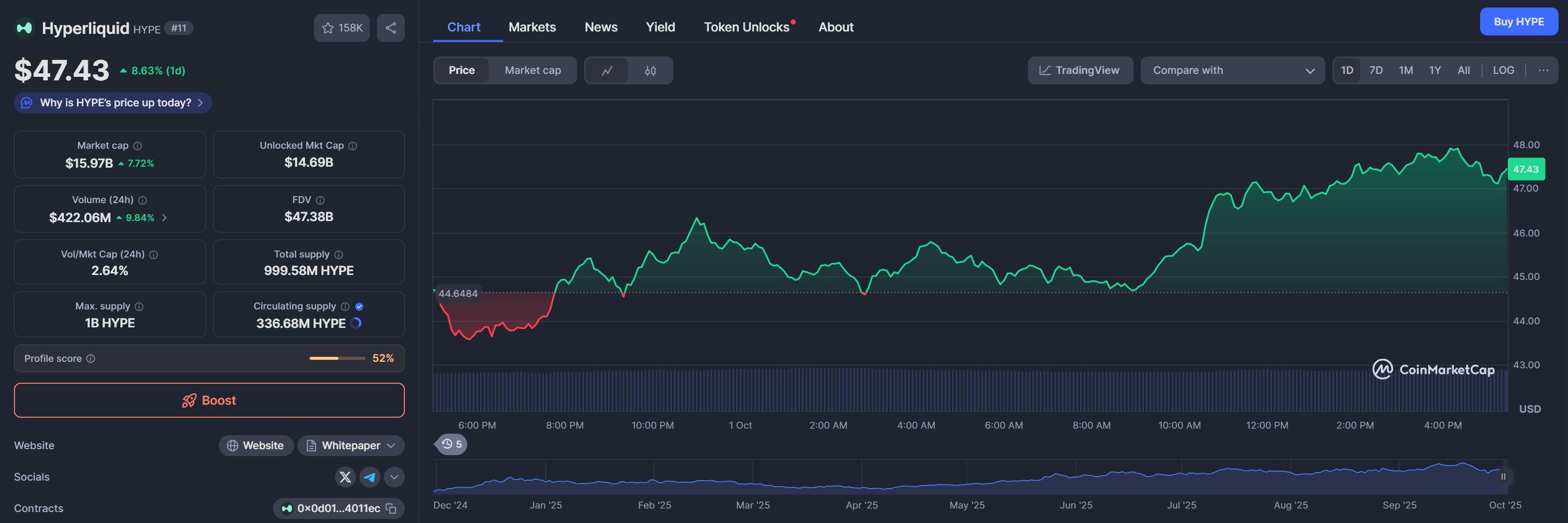Screen dimensions: 1568x523
Task: Open the X (Twitter) social link
Action: click(345, 477)
